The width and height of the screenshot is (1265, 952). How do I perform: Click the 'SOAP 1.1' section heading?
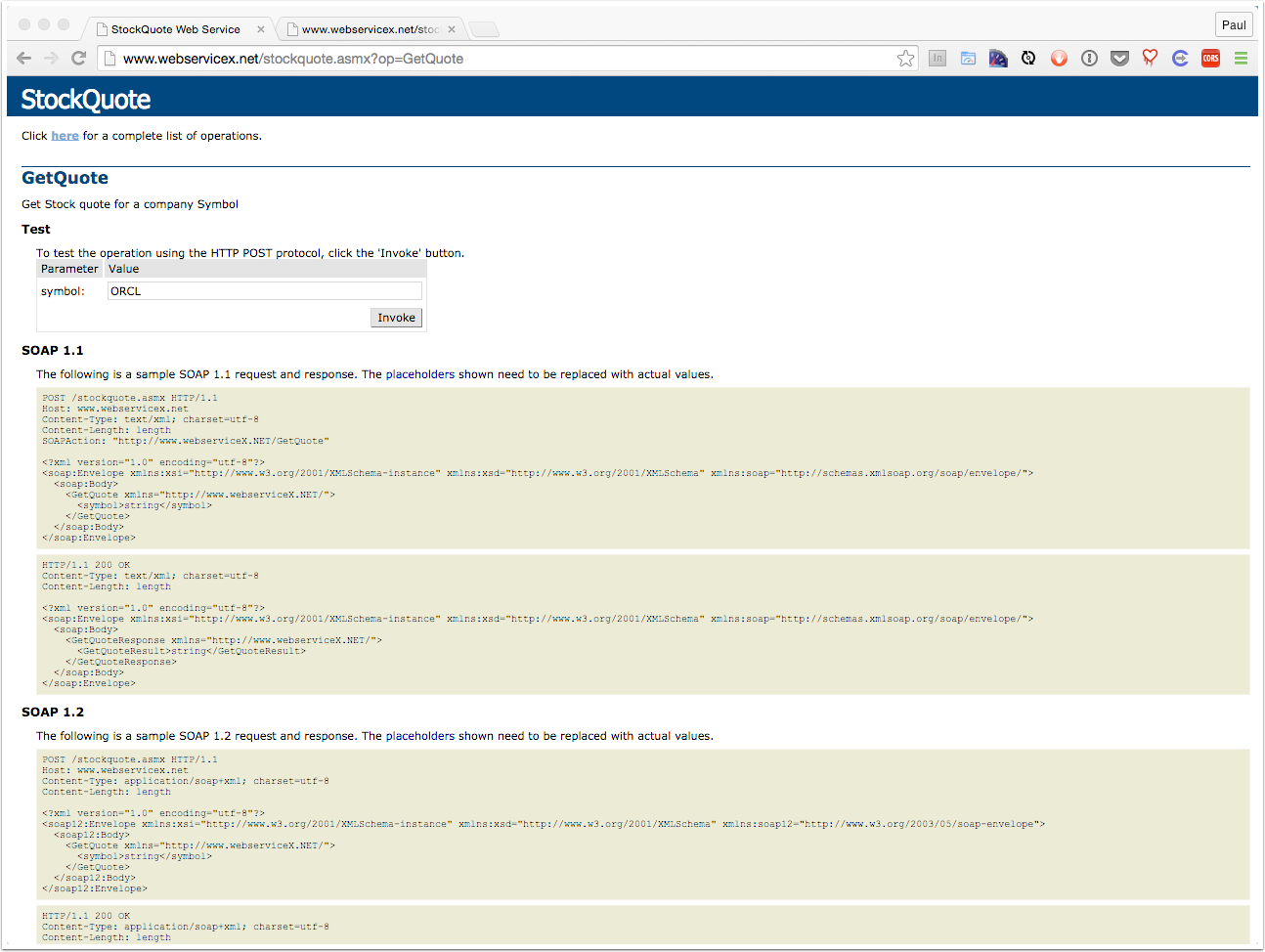point(53,351)
